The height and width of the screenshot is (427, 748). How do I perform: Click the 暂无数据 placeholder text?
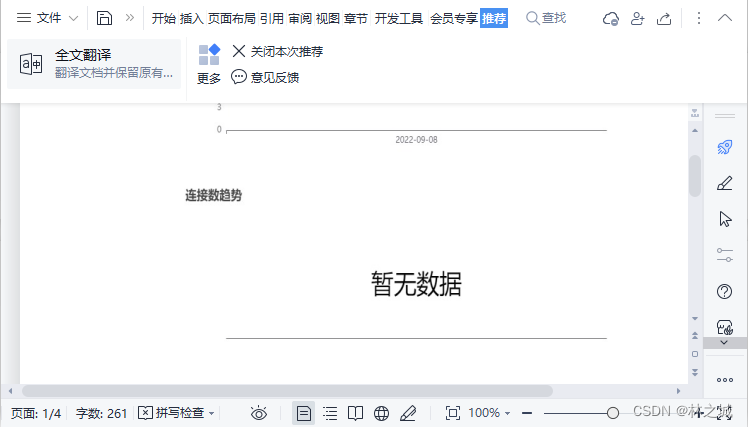[416, 284]
